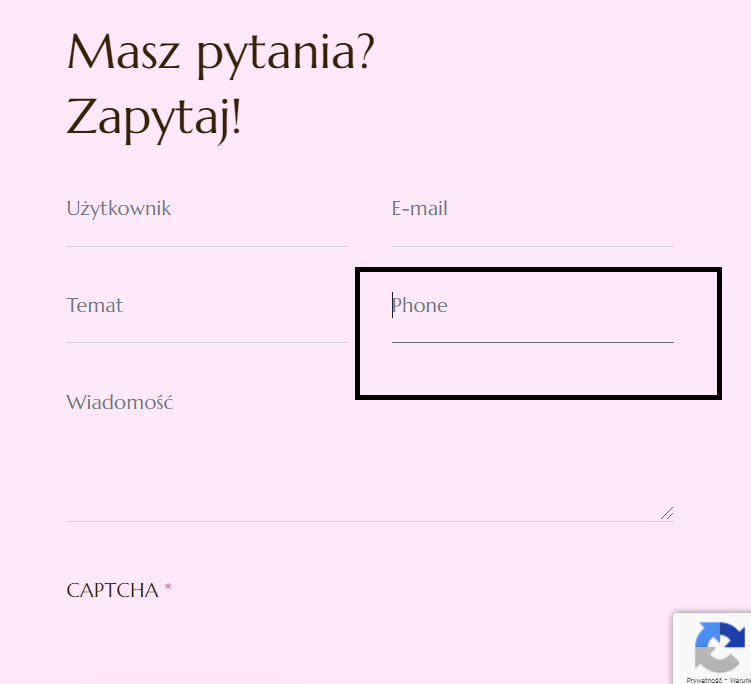
Task: Open the Prywatność privacy link
Action: pos(704,679)
